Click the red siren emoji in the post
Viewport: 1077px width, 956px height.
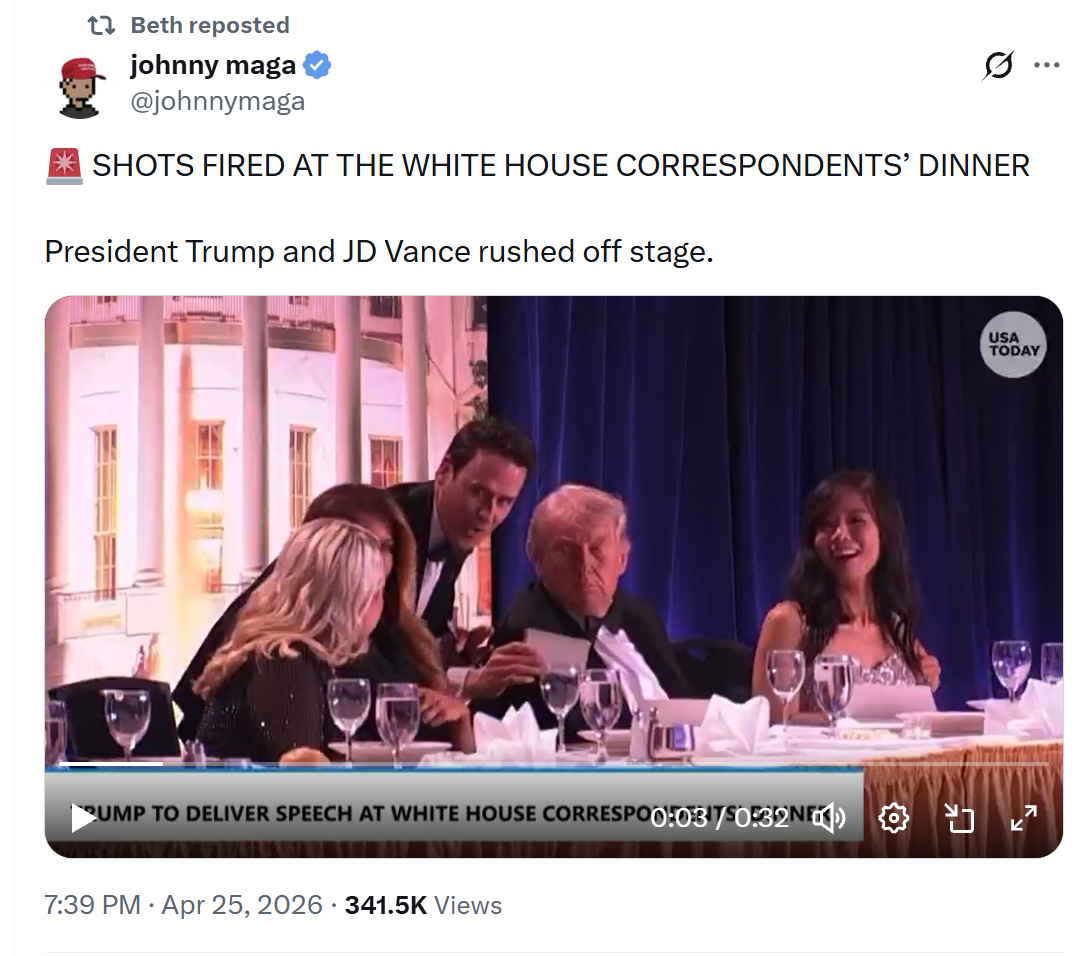click(65, 166)
